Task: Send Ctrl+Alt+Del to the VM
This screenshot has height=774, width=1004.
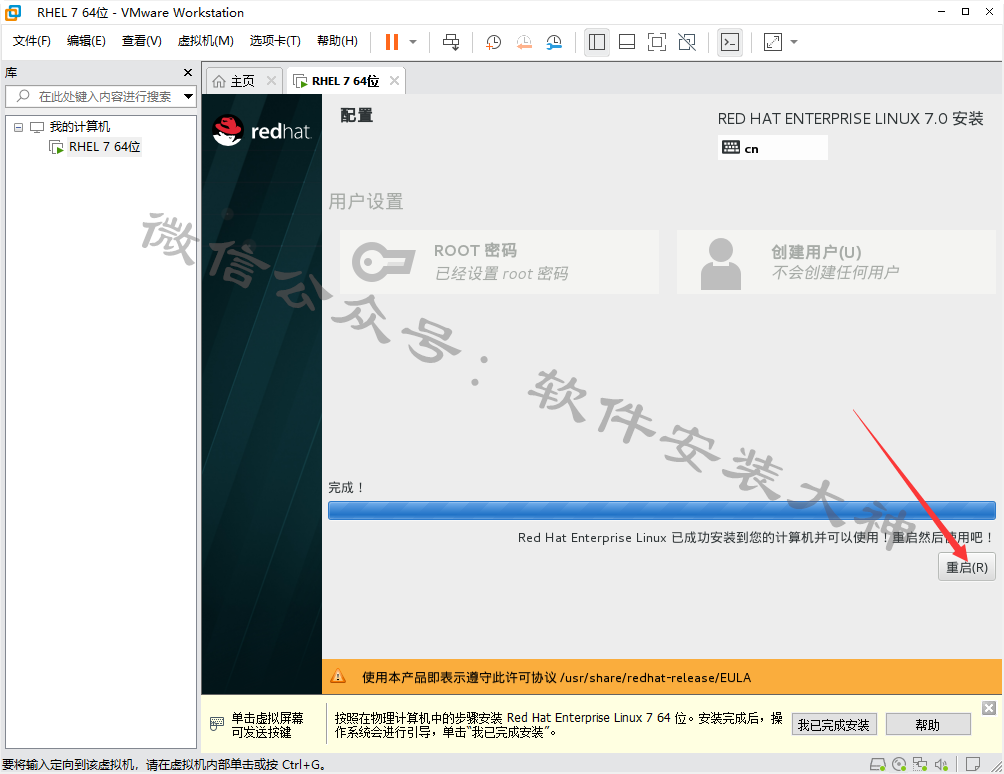Action: pyautogui.click(x=451, y=42)
